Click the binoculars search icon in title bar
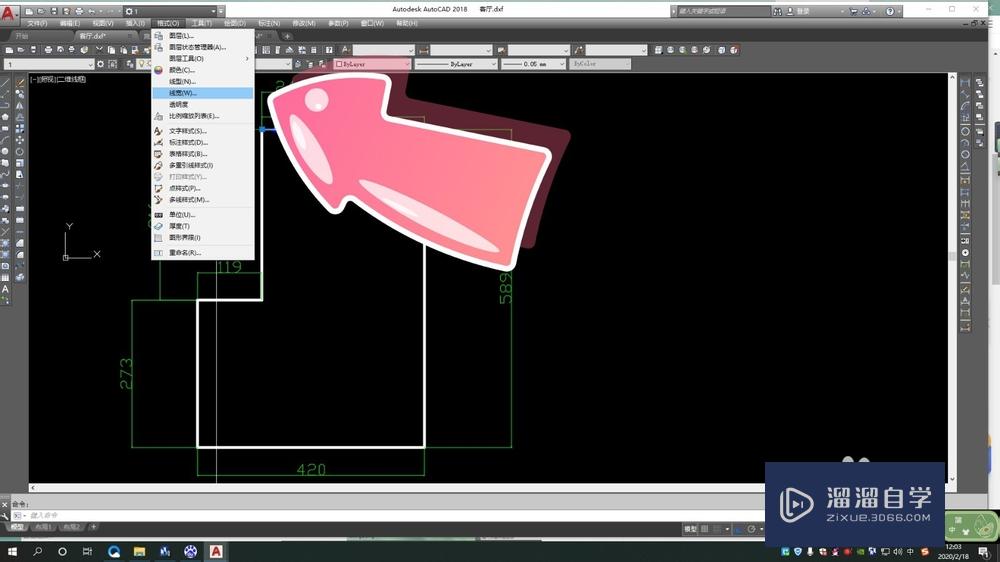 [777, 11]
